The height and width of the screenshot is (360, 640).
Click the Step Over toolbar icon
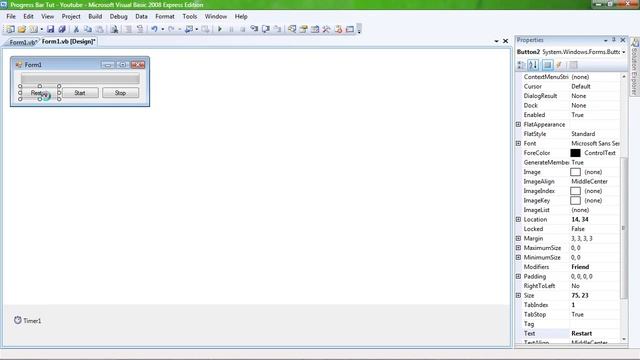[265, 29]
